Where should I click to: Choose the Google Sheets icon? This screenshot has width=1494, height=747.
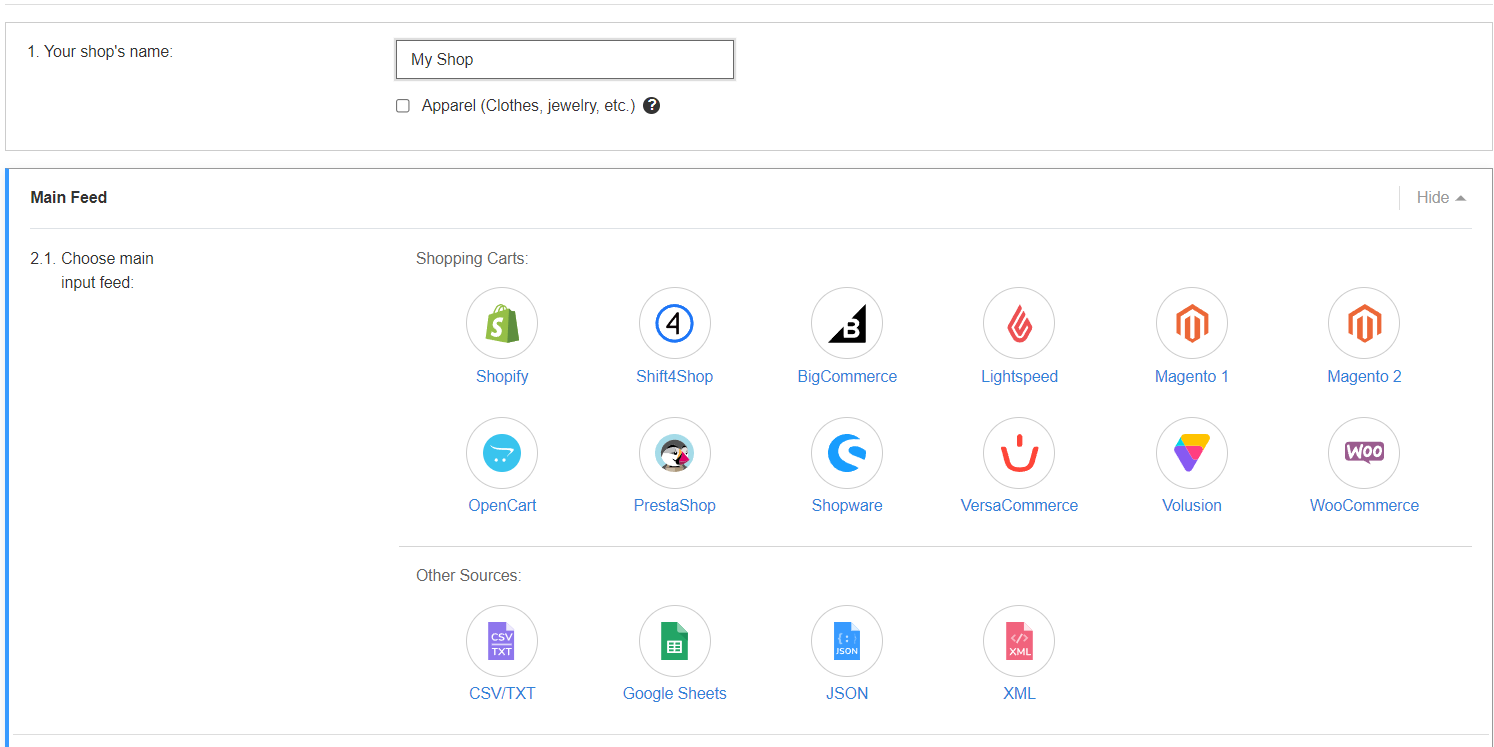click(675, 641)
